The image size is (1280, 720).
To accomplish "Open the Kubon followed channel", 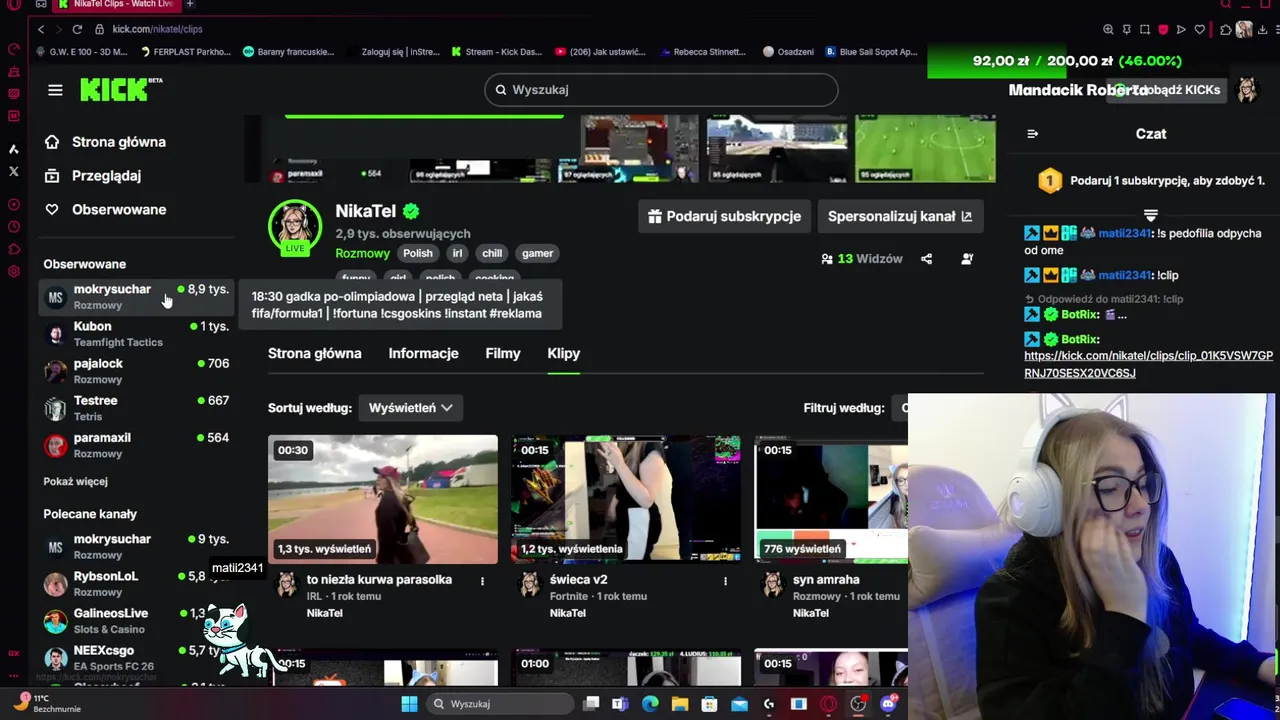I will (x=136, y=333).
